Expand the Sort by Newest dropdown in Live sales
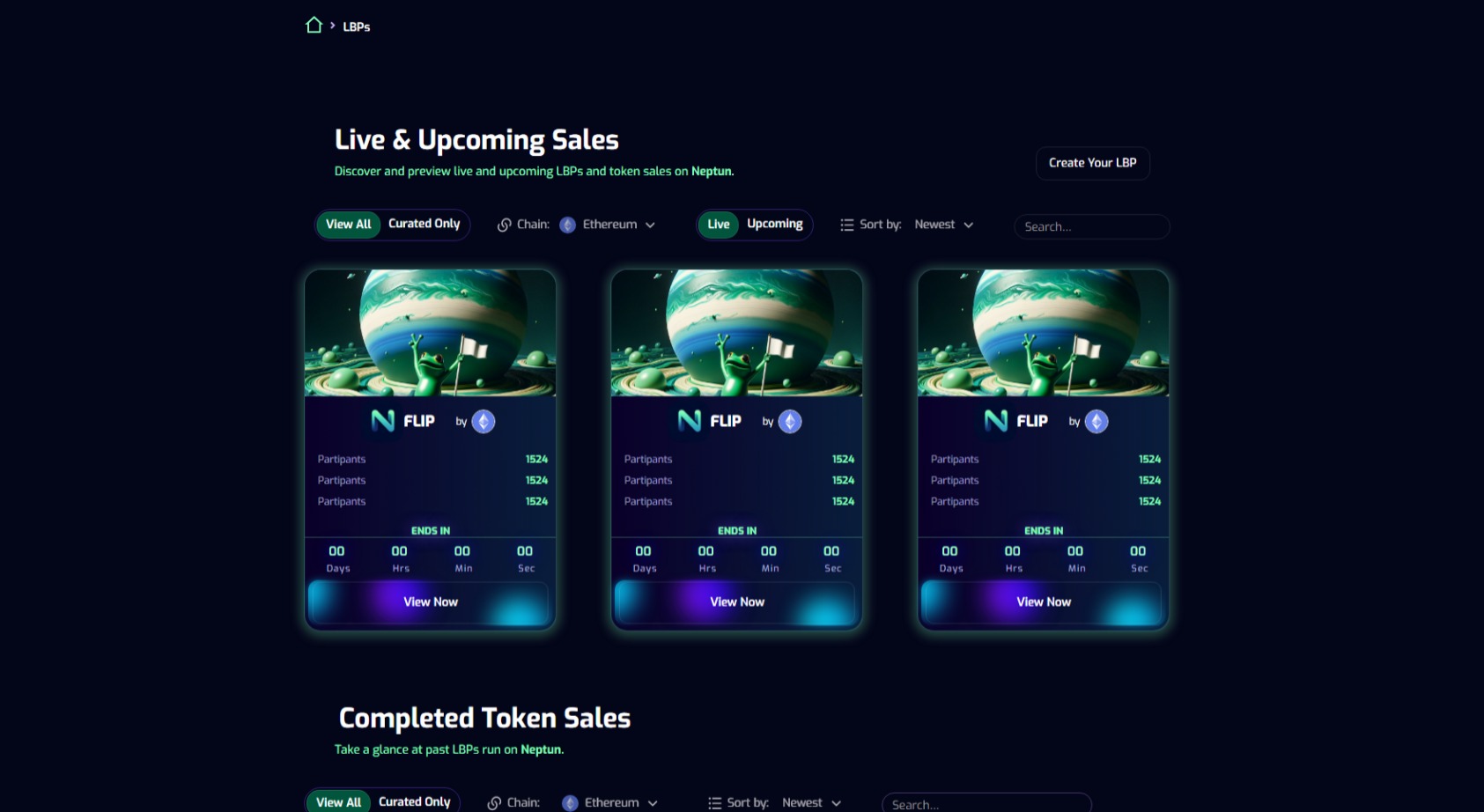Screen dimensions: 1484x812 tap(944, 225)
